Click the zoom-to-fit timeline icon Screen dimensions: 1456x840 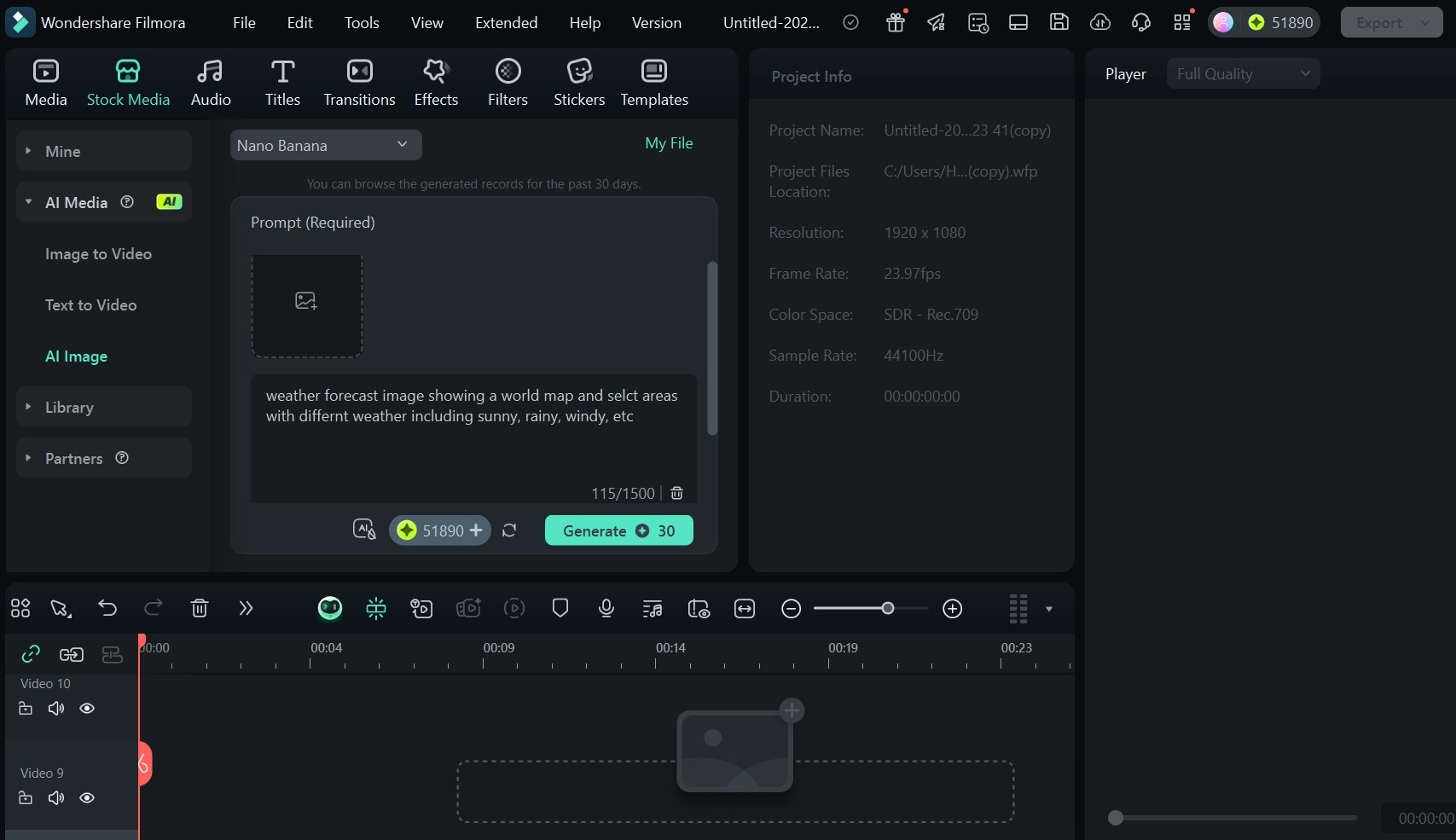point(745,608)
